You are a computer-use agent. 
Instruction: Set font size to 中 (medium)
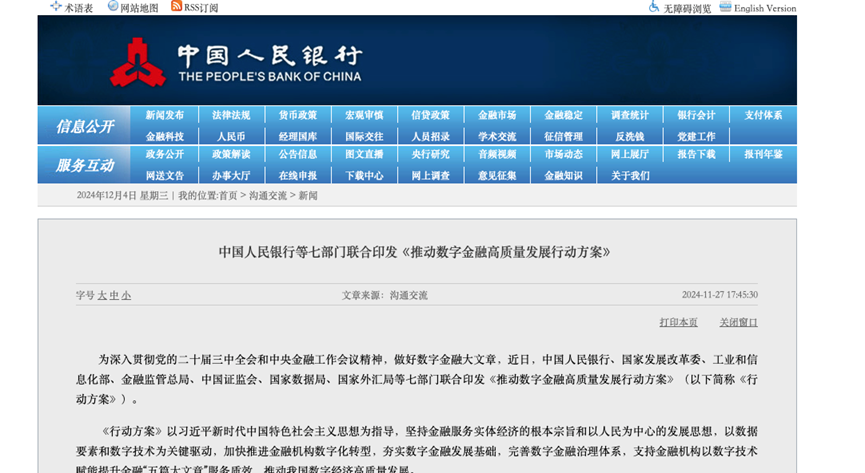[114, 295]
